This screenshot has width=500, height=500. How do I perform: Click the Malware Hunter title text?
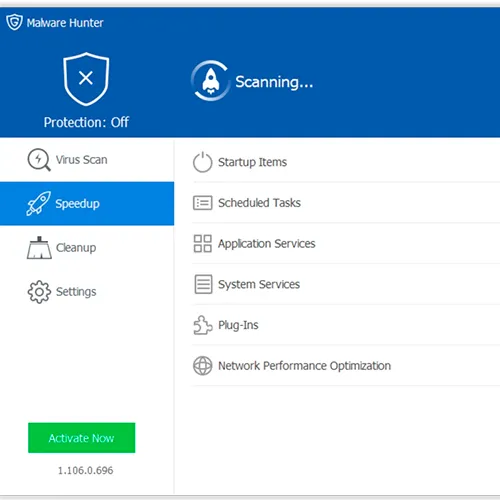[x=65, y=23]
